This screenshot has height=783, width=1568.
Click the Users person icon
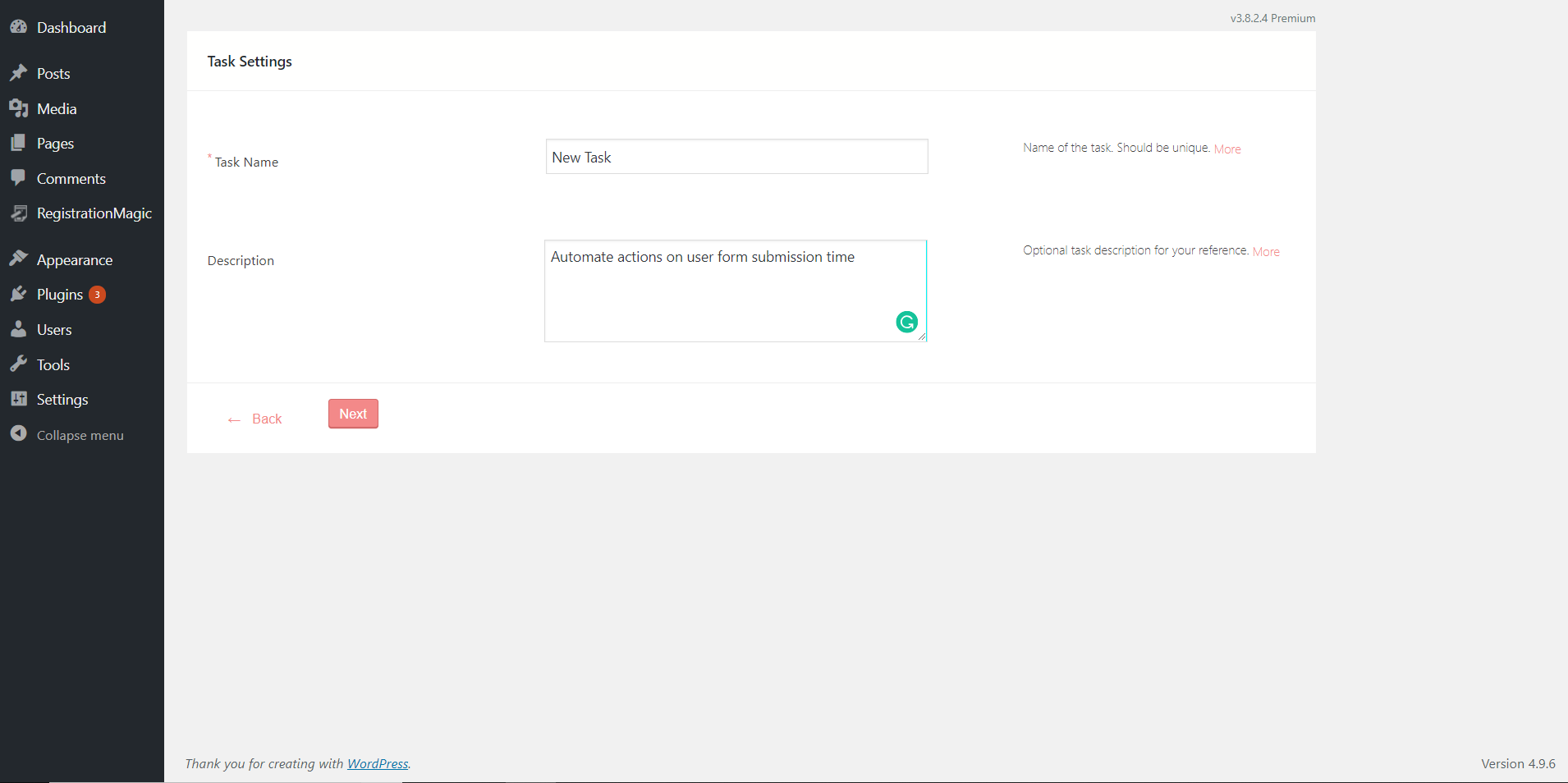(20, 329)
